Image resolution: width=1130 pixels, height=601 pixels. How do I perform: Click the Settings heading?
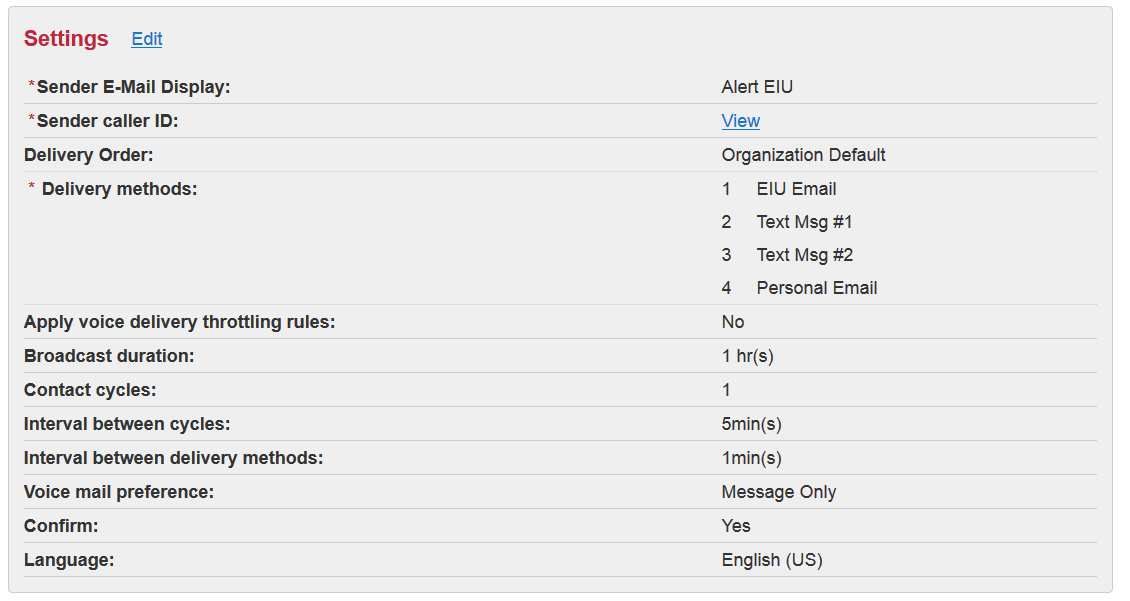click(x=66, y=39)
